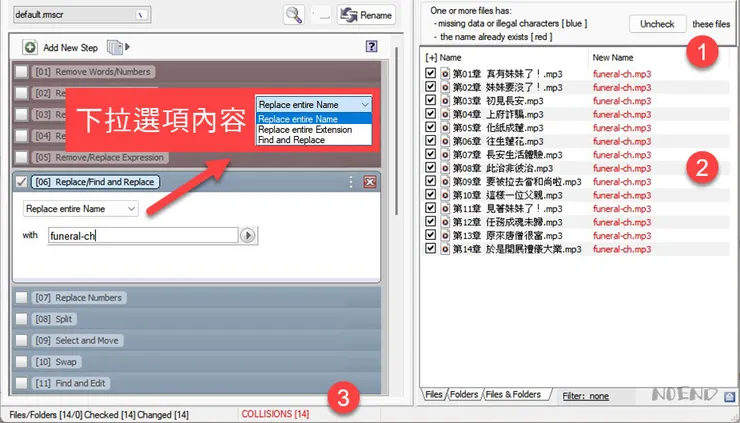The height and width of the screenshot is (423, 740).
Task: Expand step 08 Split label
Action: [54, 319]
